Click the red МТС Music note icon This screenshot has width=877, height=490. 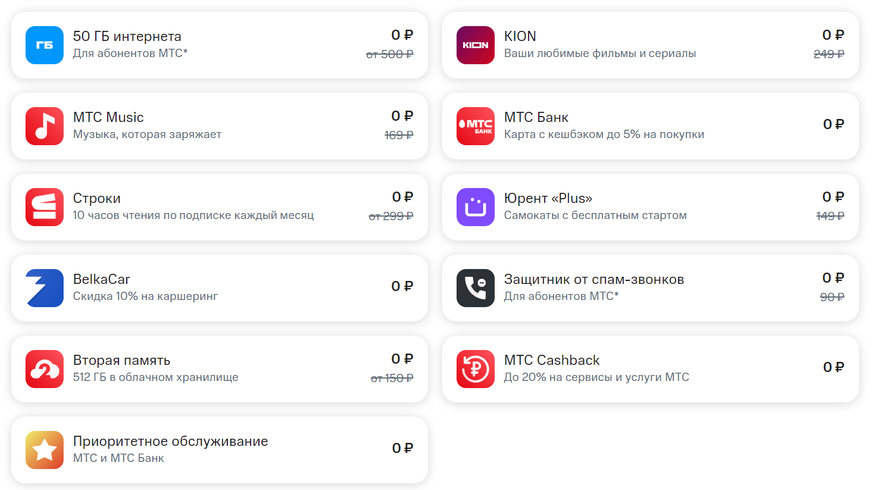44,126
